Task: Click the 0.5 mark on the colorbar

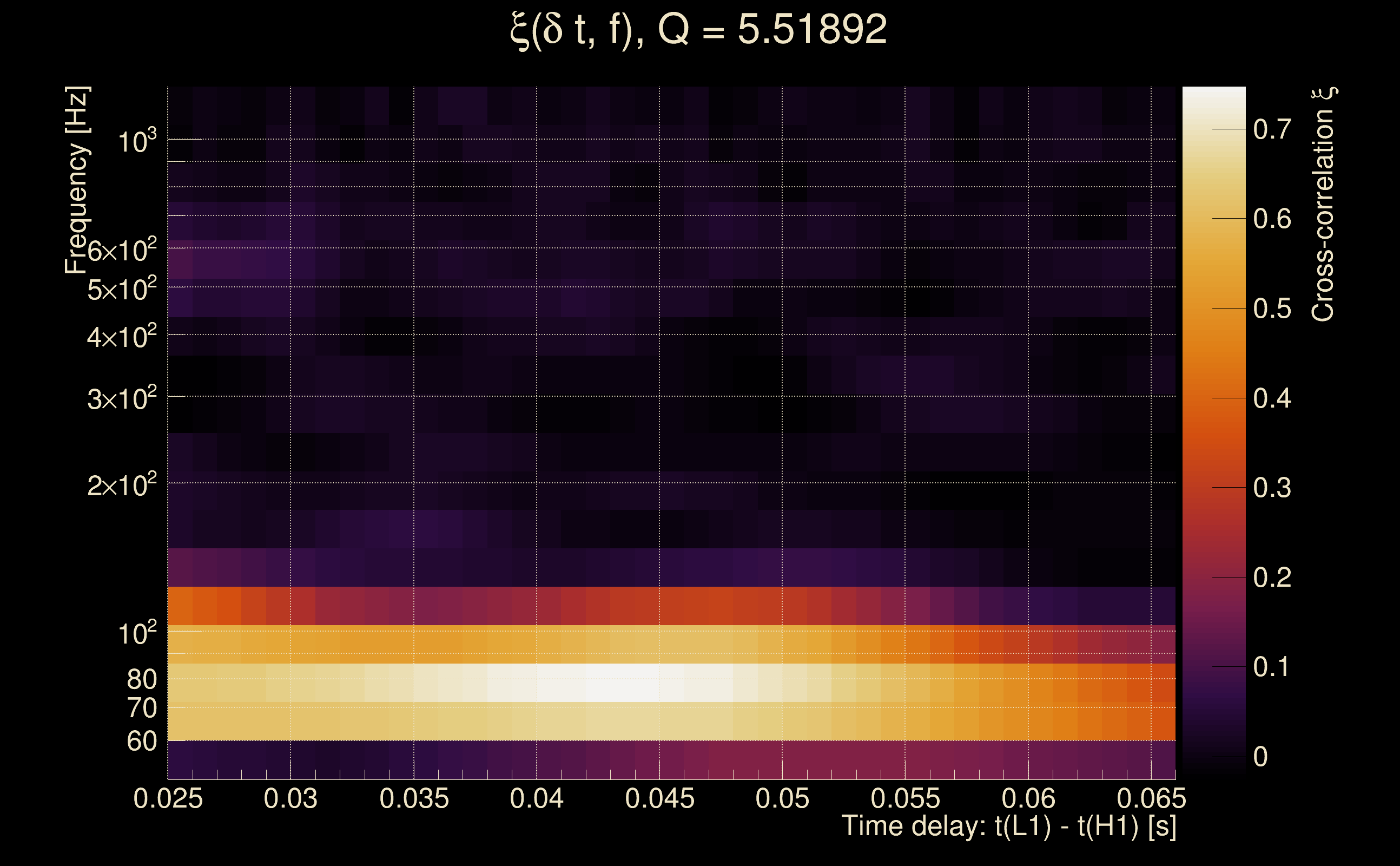Action: point(1272,309)
